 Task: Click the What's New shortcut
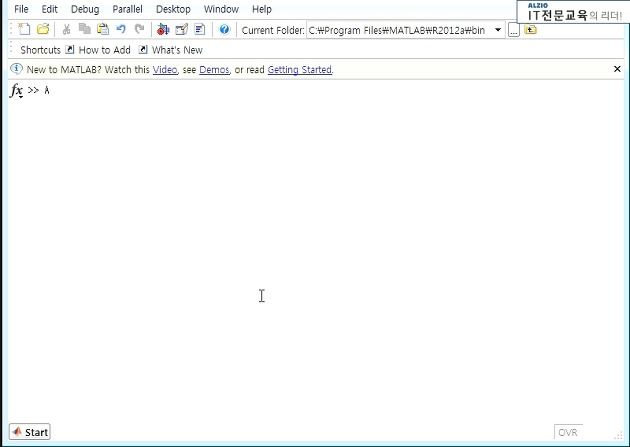[x=170, y=50]
